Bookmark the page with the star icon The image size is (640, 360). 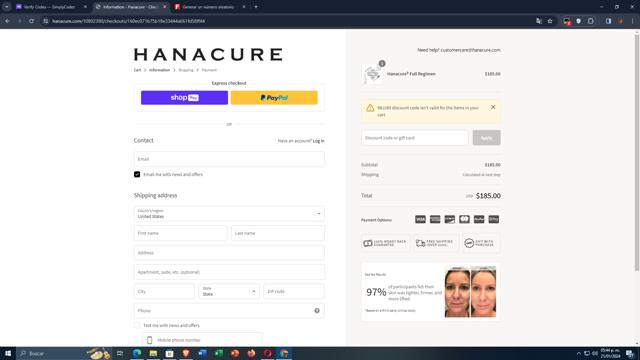pyautogui.click(x=550, y=21)
